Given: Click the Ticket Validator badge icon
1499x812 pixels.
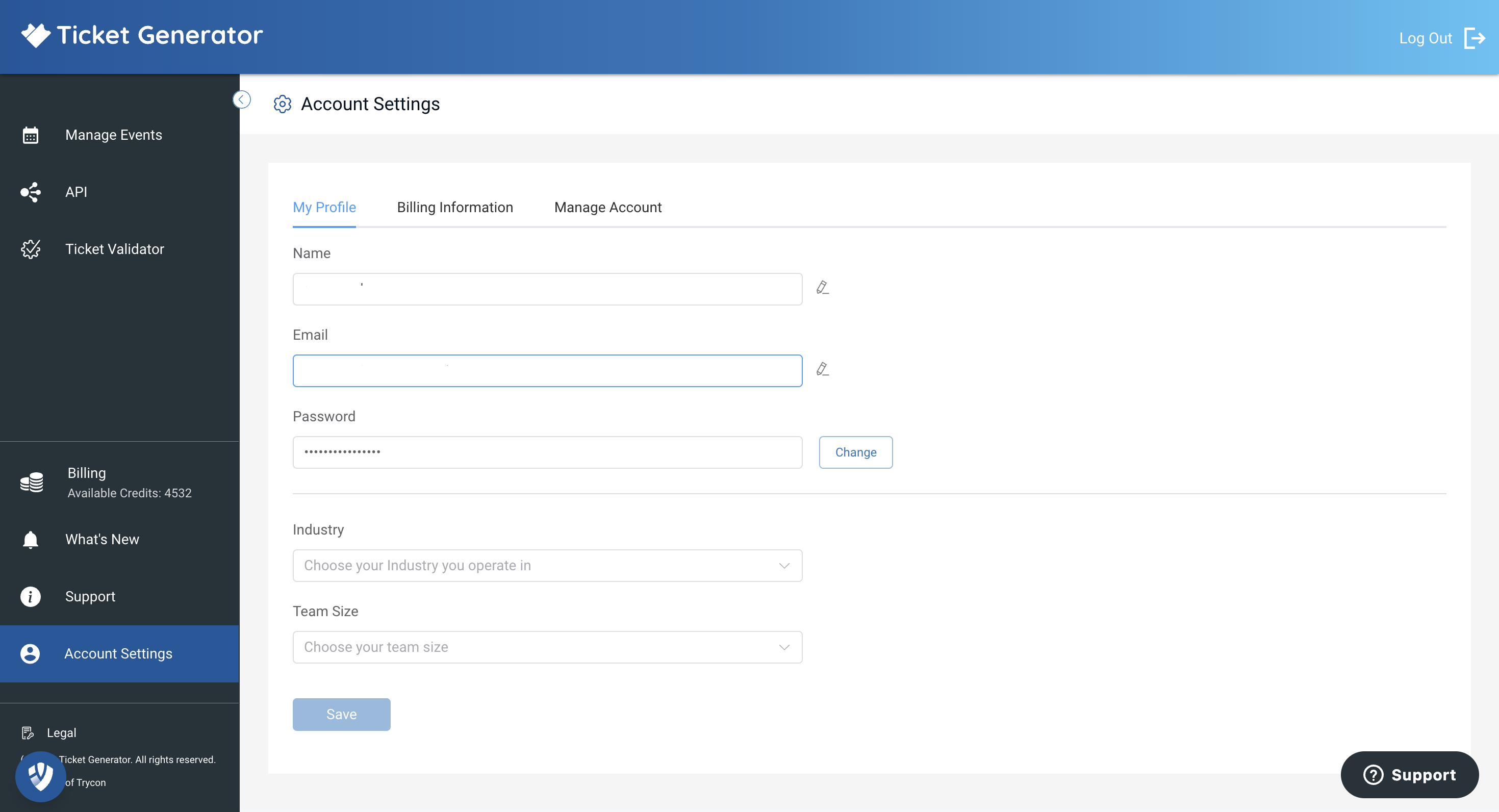Looking at the screenshot, I should pyautogui.click(x=30, y=249).
